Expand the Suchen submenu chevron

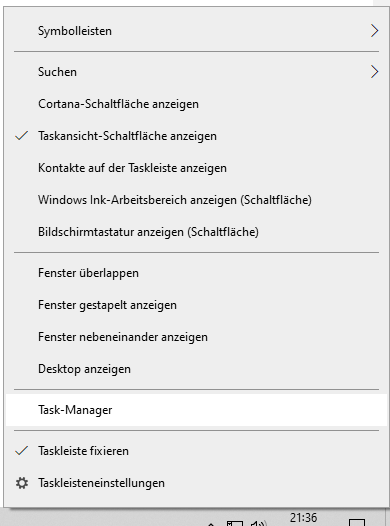click(x=375, y=72)
